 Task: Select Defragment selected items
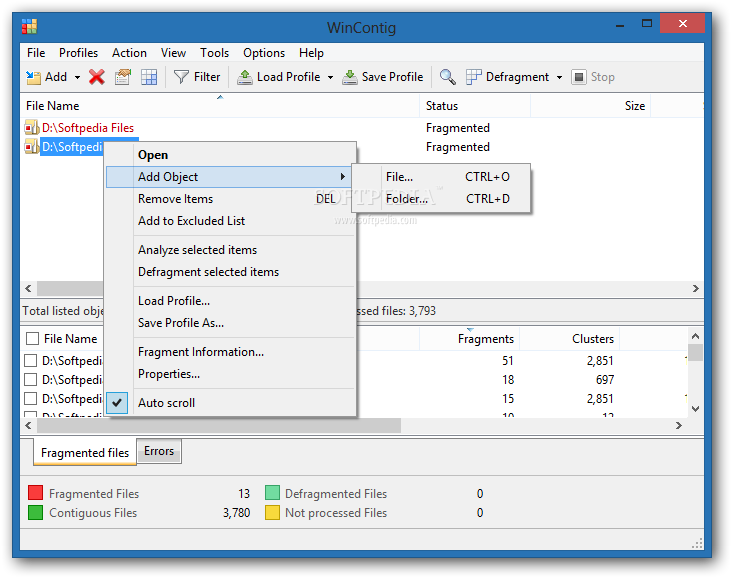pyautogui.click(x=232, y=272)
